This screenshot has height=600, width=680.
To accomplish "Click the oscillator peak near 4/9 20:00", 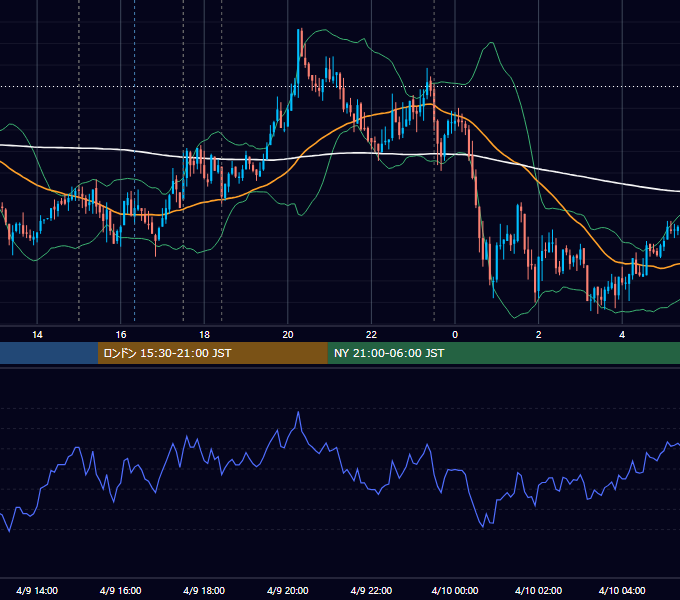I will [x=298, y=412].
